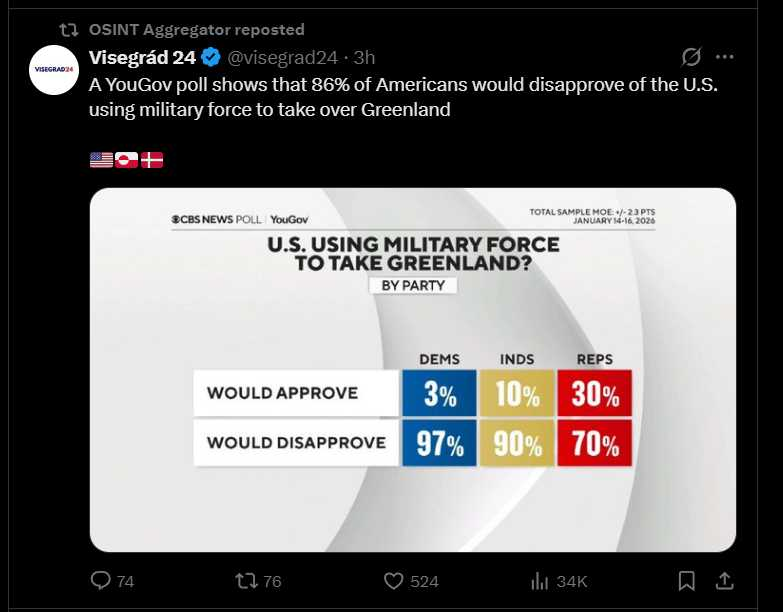
Task: Like the Visegrád 24 post
Action: point(394,581)
